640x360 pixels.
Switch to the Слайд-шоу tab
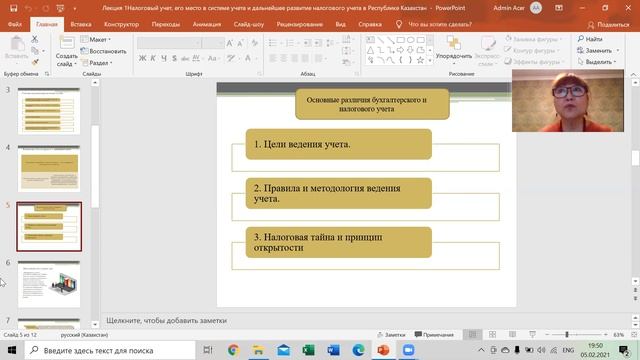pyautogui.click(x=249, y=24)
